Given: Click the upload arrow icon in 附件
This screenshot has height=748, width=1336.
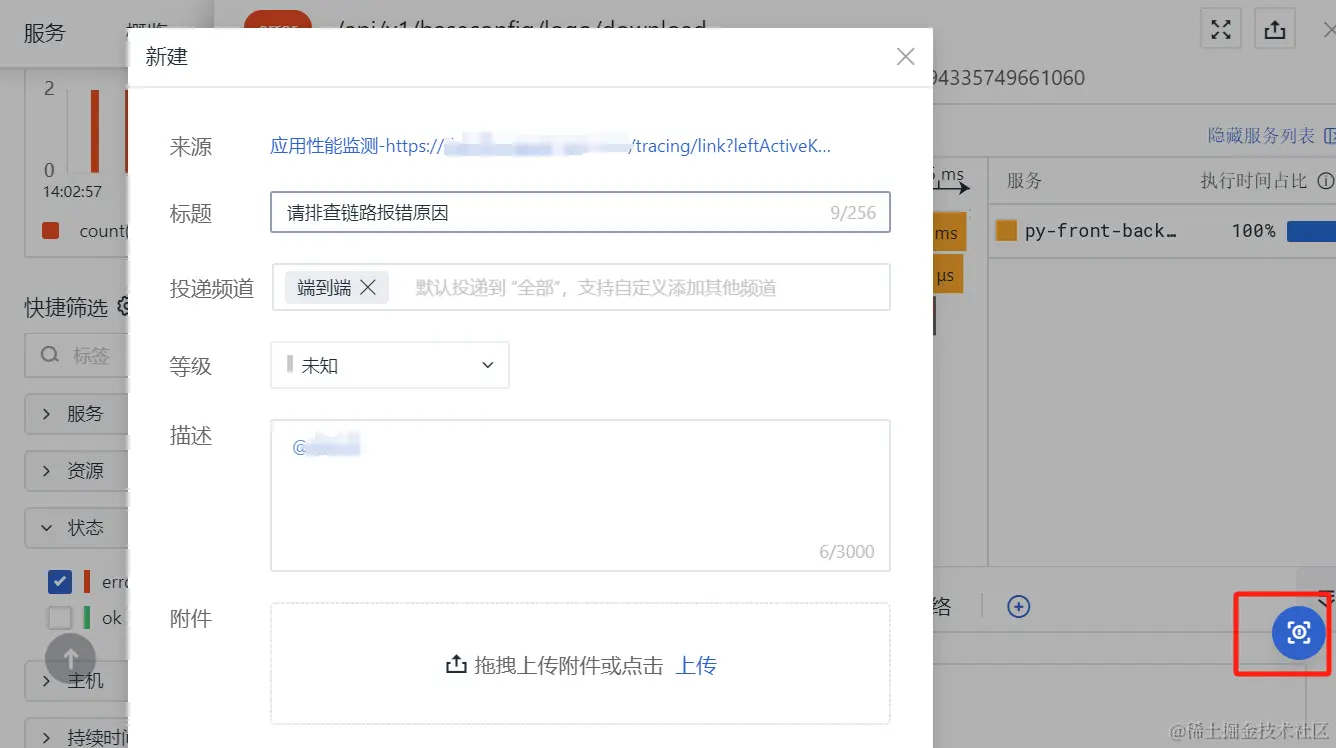Looking at the screenshot, I should (x=456, y=665).
